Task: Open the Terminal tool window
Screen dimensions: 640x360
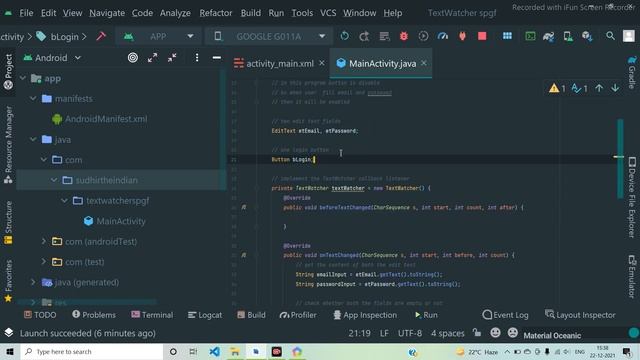Action: click(152, 315)
